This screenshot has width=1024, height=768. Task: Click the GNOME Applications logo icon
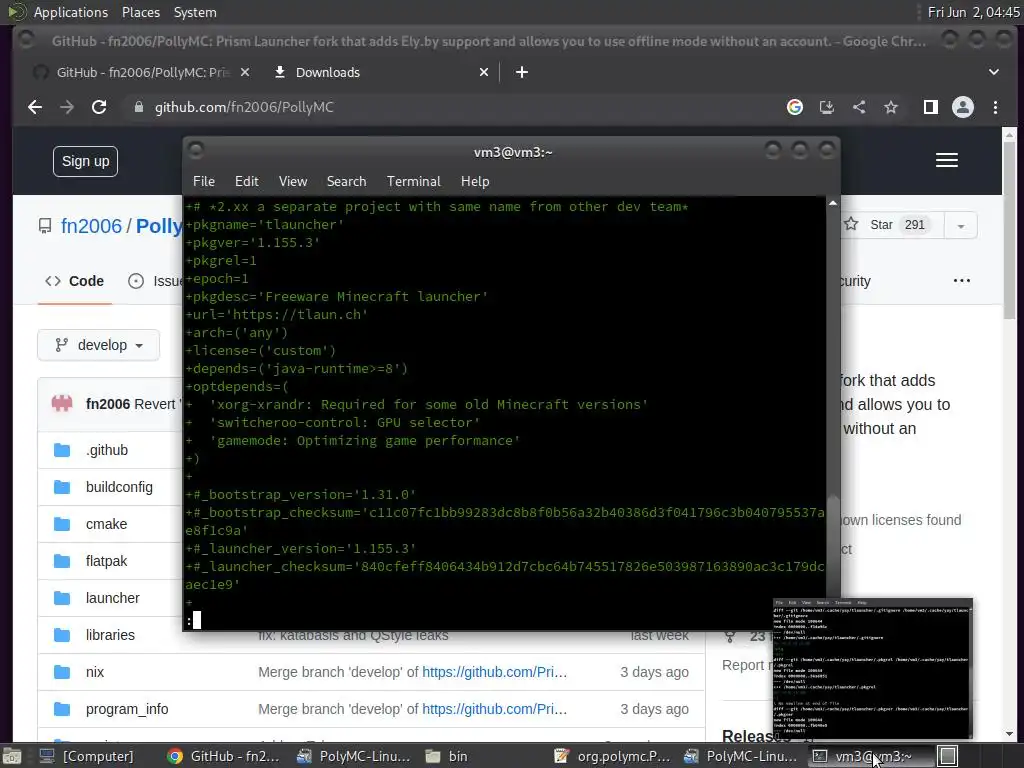pos(16,12)
